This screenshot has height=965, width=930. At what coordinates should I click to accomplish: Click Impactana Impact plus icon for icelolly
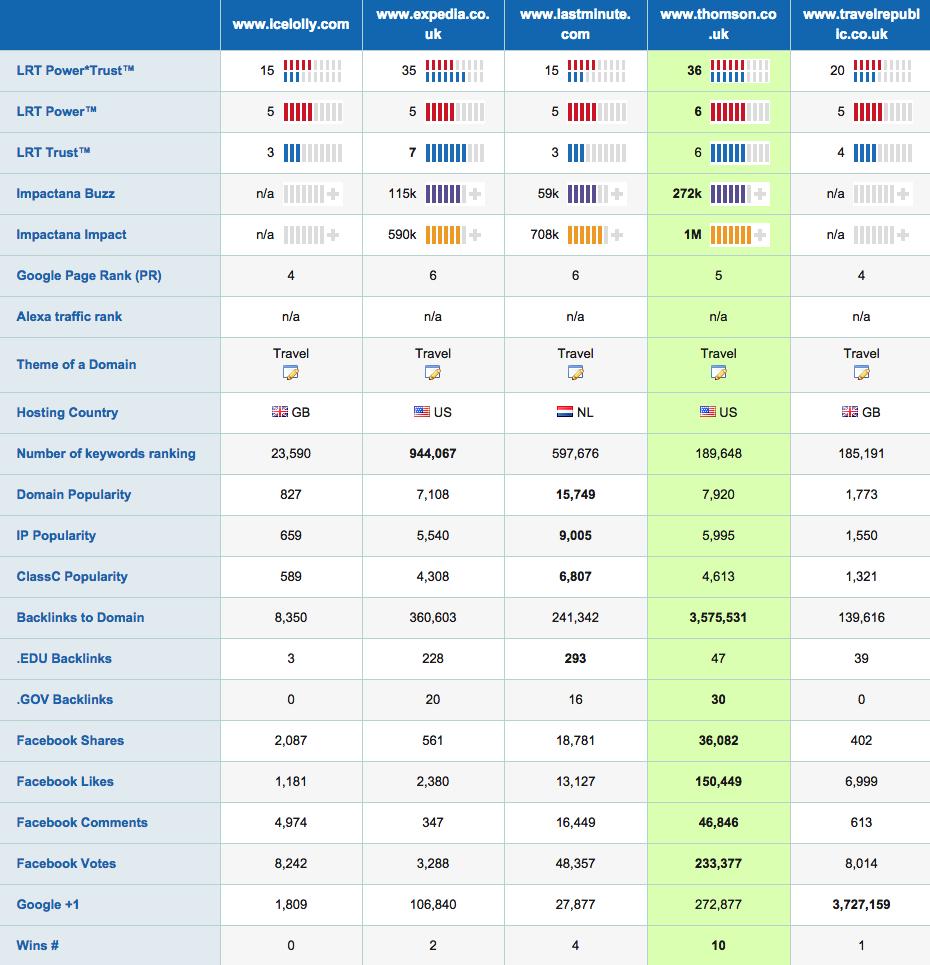point(333,234)
